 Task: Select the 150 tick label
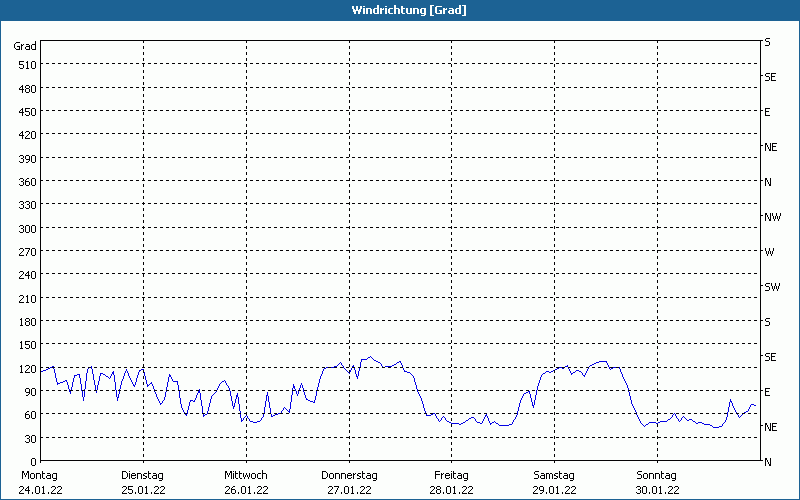tap(28, 345)
